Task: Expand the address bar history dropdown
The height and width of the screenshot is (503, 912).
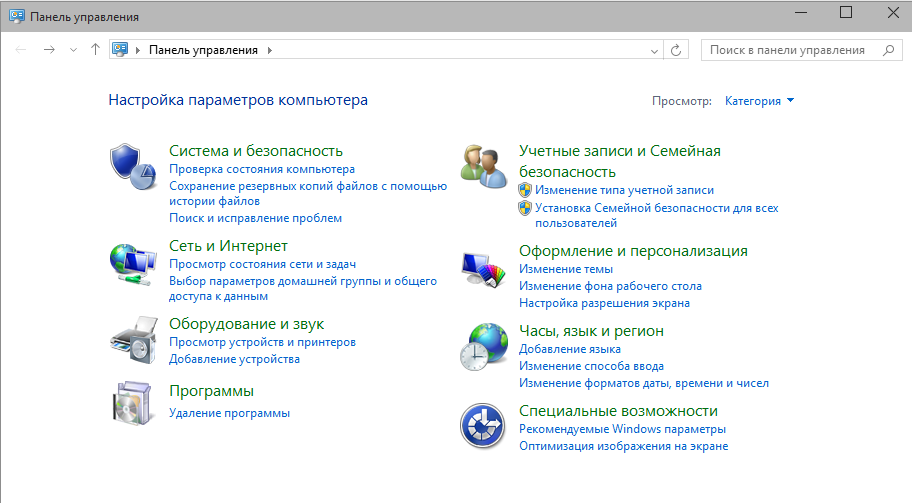Action: pos(654,51)
